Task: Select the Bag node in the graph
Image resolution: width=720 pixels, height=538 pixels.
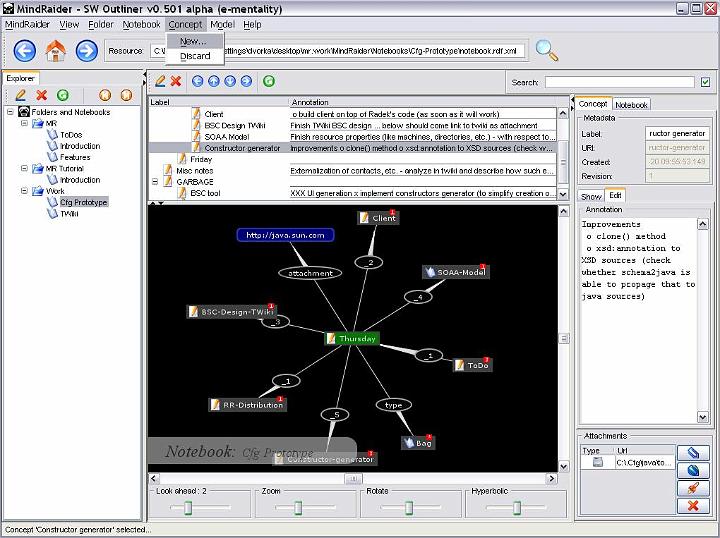Action: tap(418, 443)
